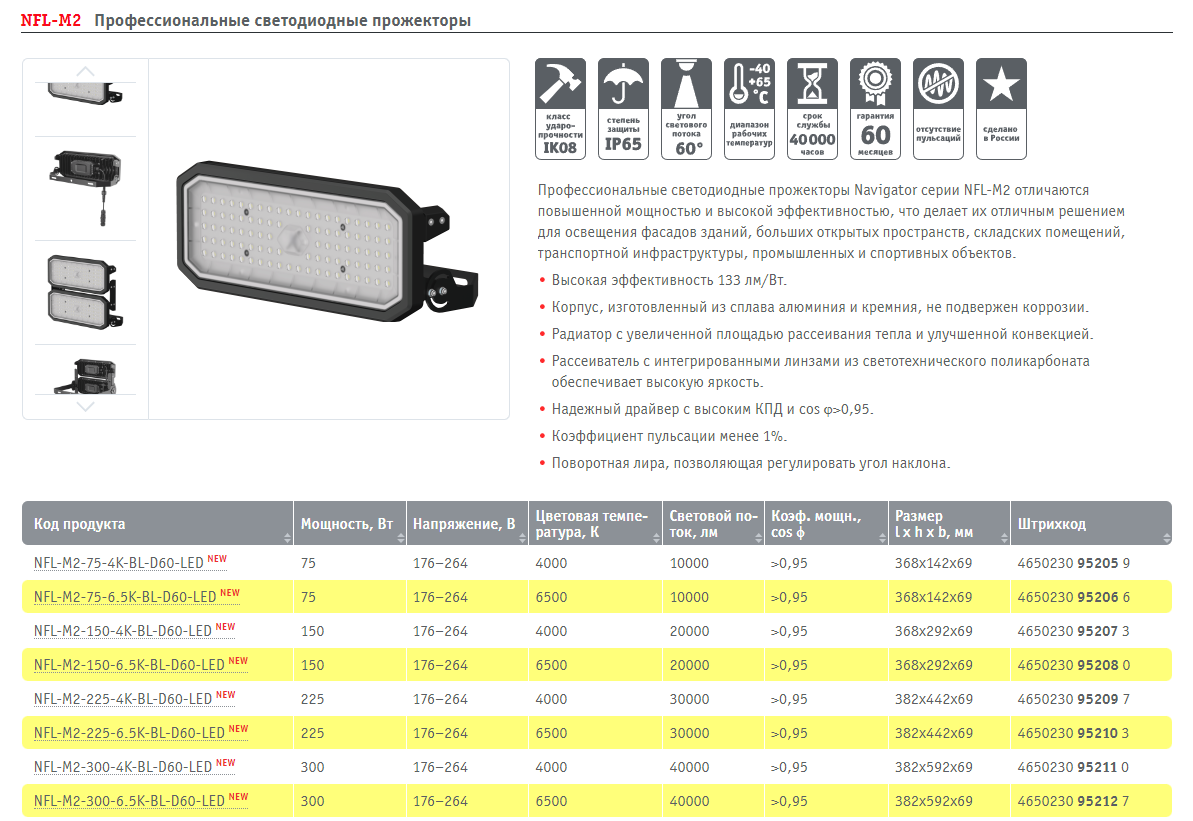Click barcode cell '4650230 95205 9'
This screenshot has height=821, width=1193.
1074,563
